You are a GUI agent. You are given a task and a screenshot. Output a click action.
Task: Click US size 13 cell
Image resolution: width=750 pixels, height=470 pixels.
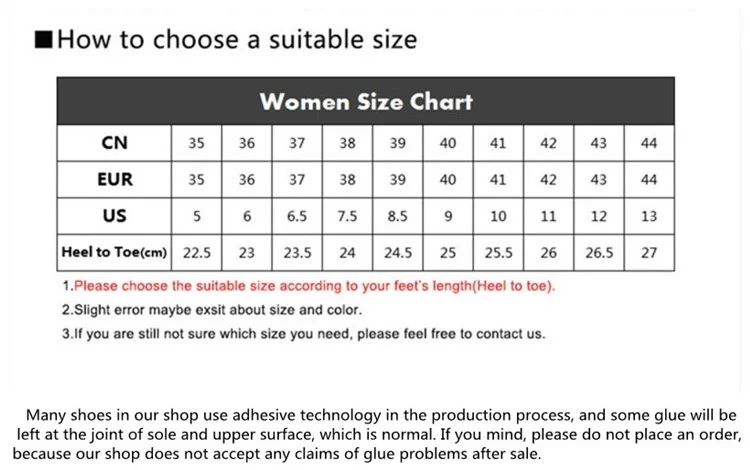click(649, 216)
